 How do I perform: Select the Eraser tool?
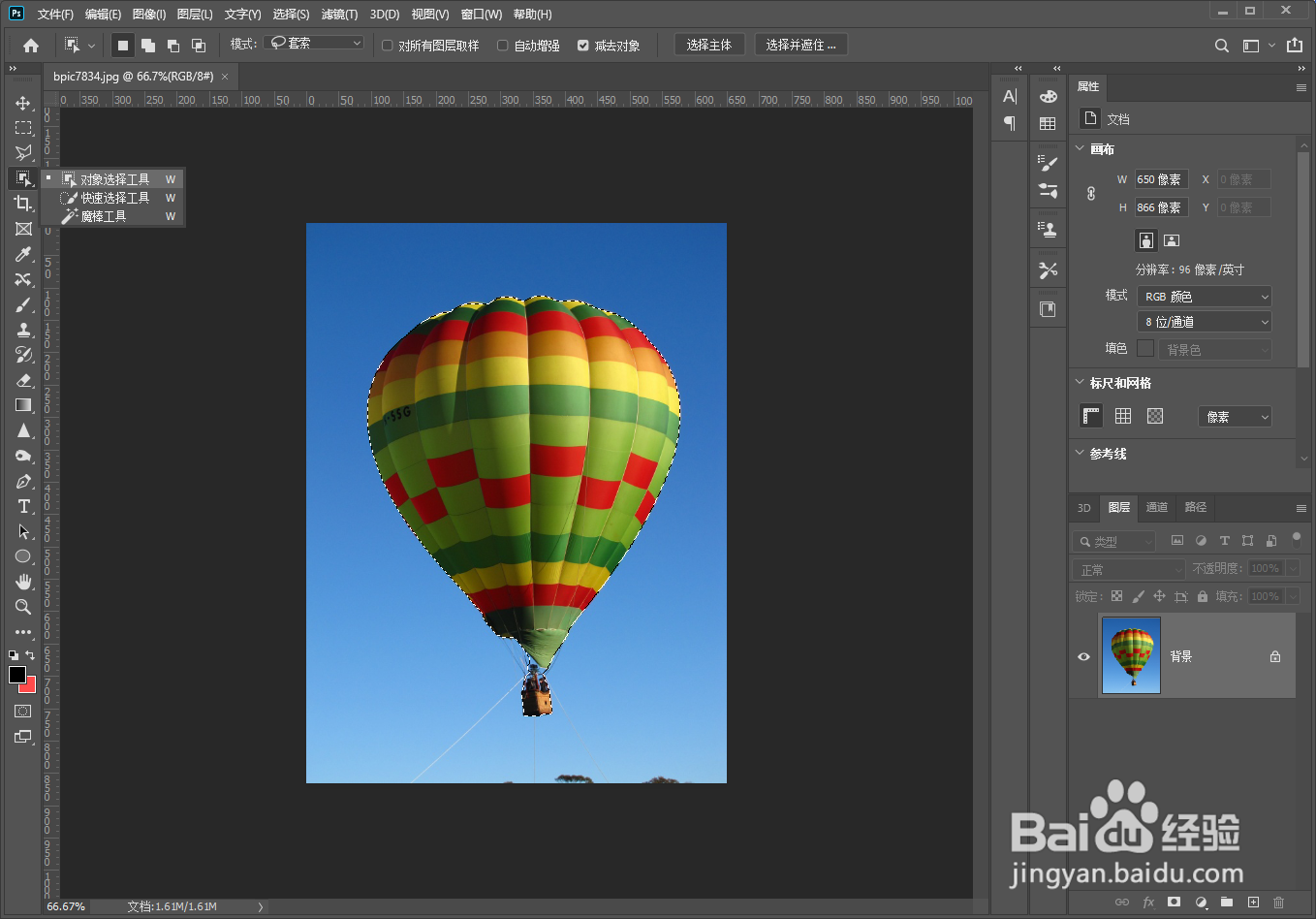click(x=23, y=380)
